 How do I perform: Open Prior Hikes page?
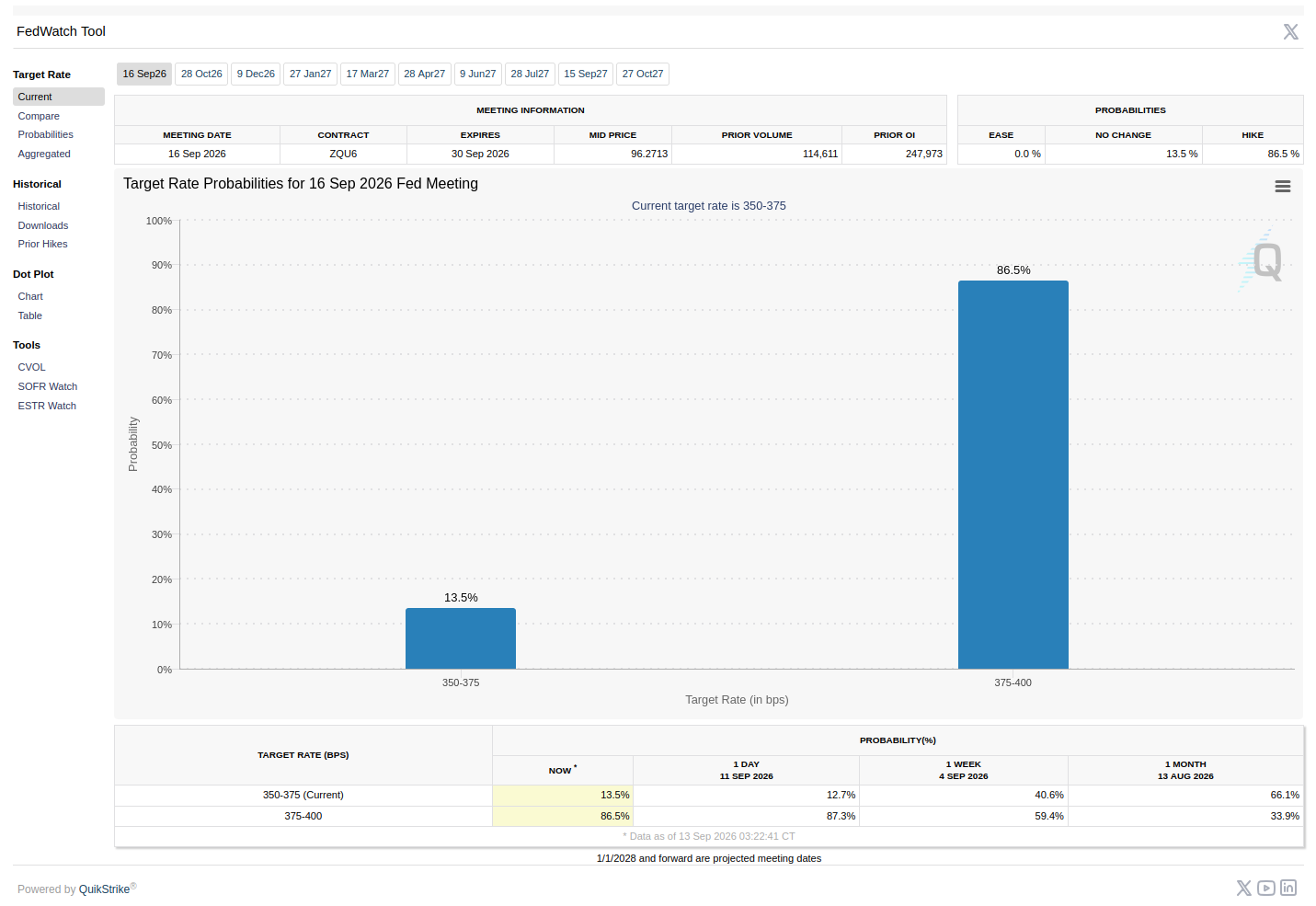click(x=43, y=244)
